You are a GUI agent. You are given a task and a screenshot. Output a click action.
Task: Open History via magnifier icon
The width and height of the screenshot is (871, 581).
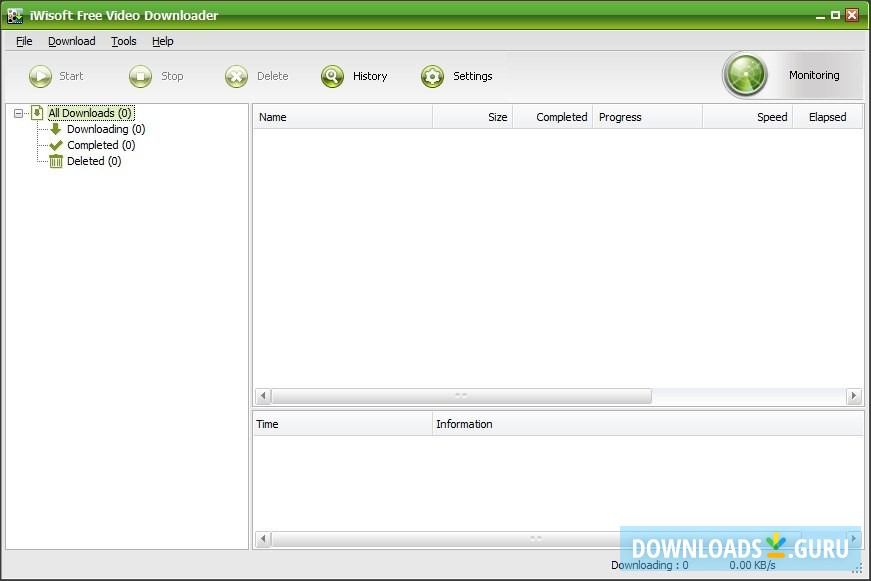pos(332,76)
